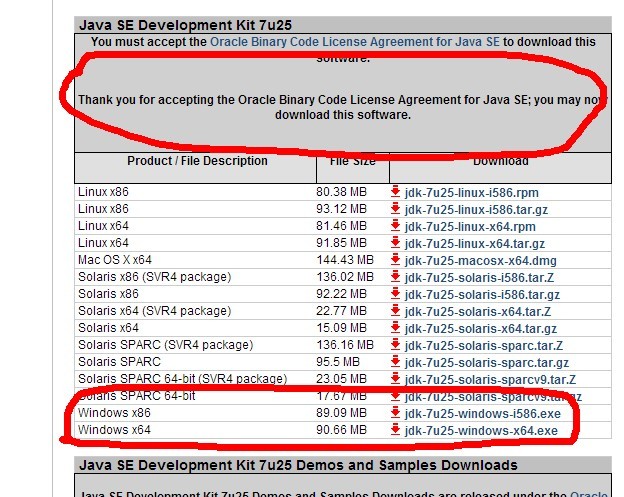The width and height of the screenshot is (624, 497).
Task: Download jdk-7u25-solaris-sparc.tar.gz file link
Action: pos(487,363)
